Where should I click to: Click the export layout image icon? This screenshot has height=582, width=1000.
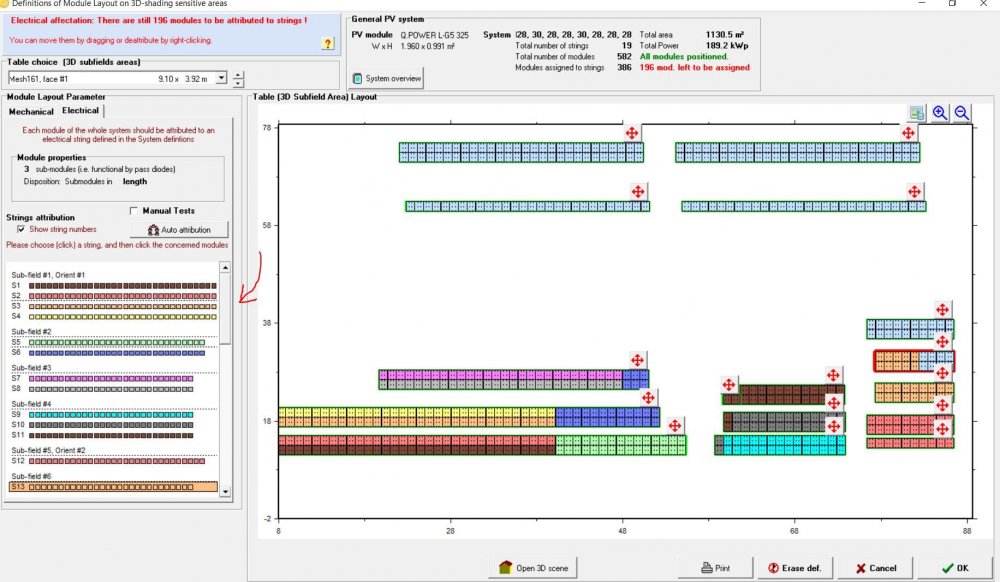pos(917,113)
